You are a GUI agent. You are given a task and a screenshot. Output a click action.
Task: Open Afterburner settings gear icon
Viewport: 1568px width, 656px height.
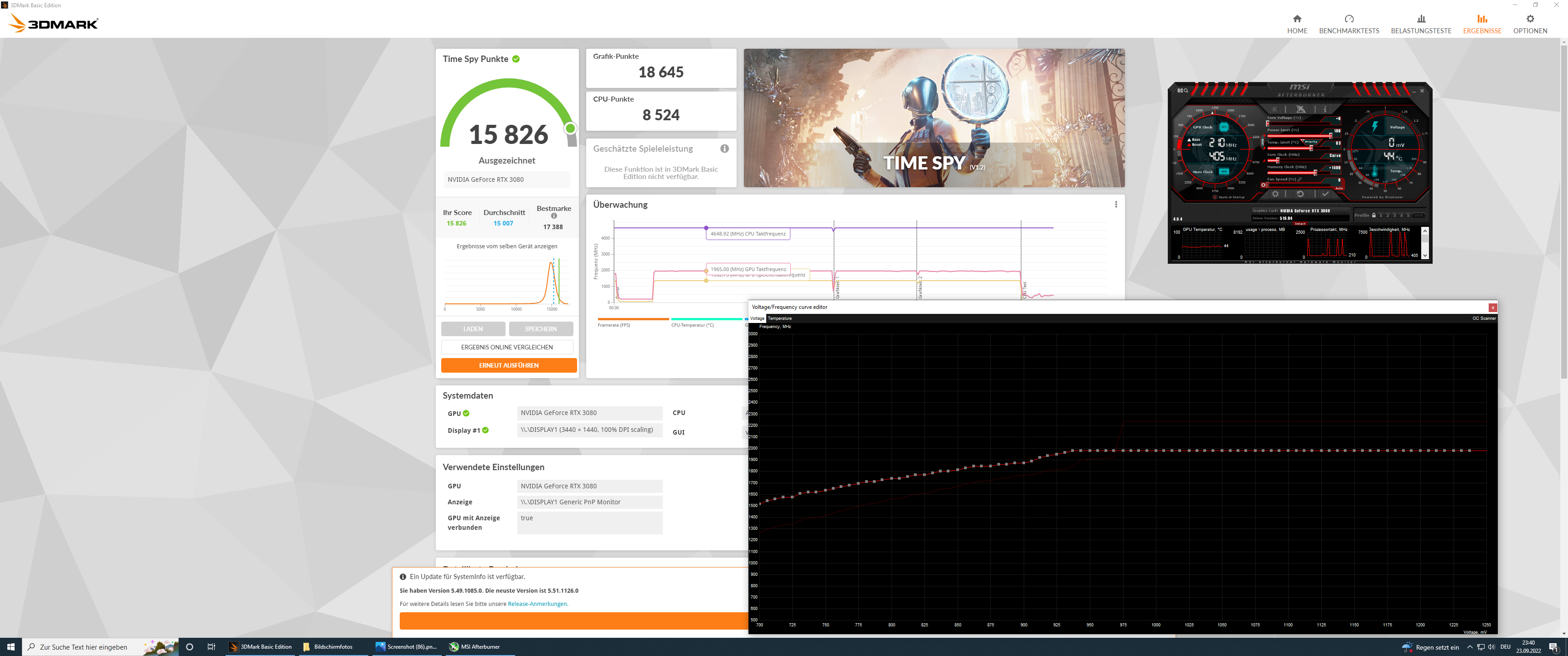[x=1276, y=194]
